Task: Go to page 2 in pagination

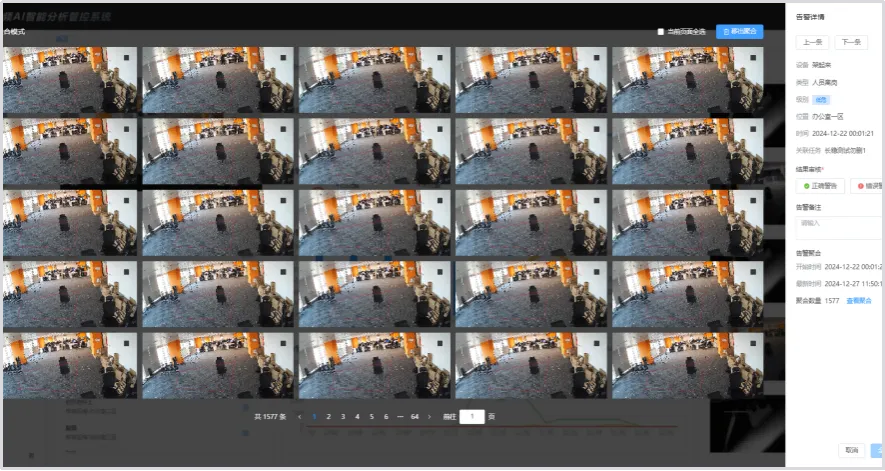Action: [x=328, y=416]
